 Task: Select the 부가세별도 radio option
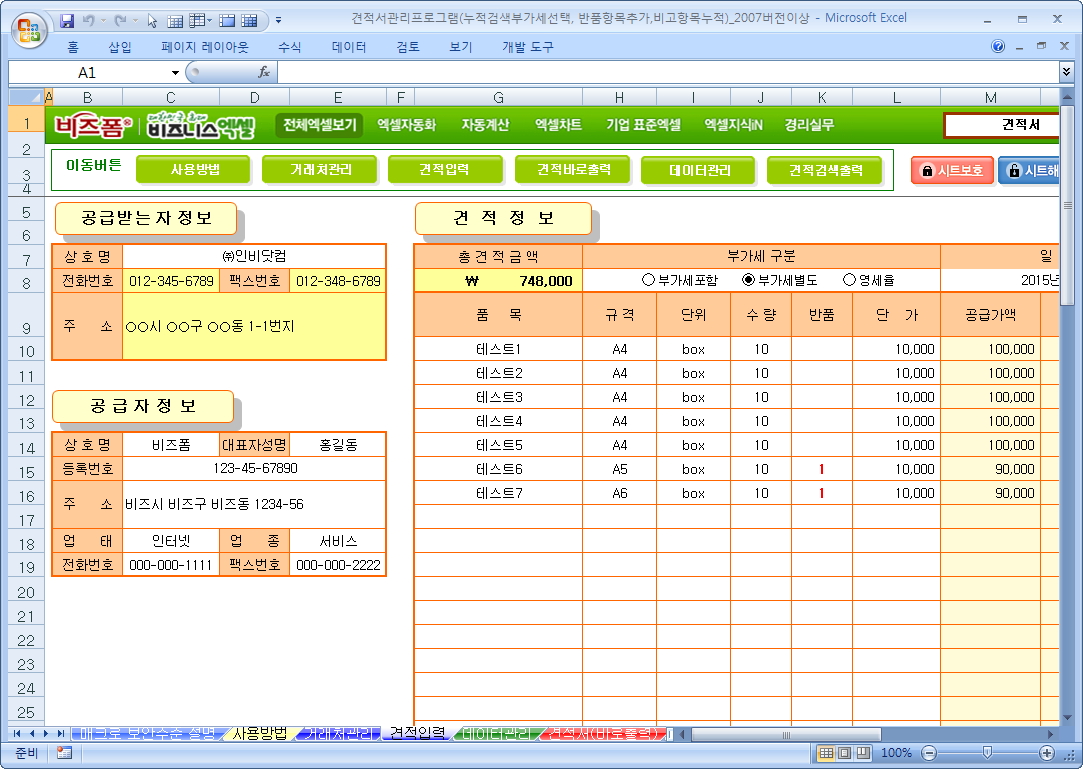coord(748,281)
